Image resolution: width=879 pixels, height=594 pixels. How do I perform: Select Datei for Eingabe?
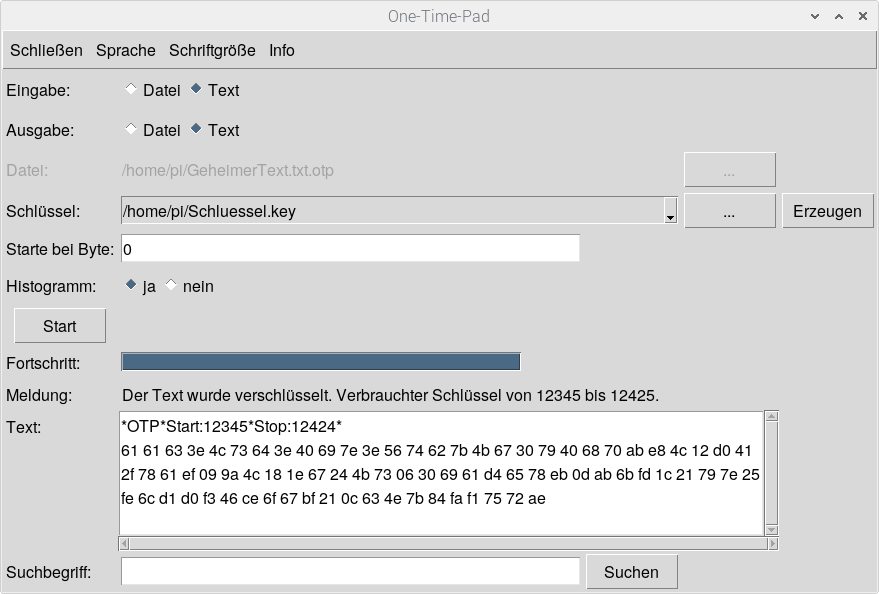[x=131, y=90]
